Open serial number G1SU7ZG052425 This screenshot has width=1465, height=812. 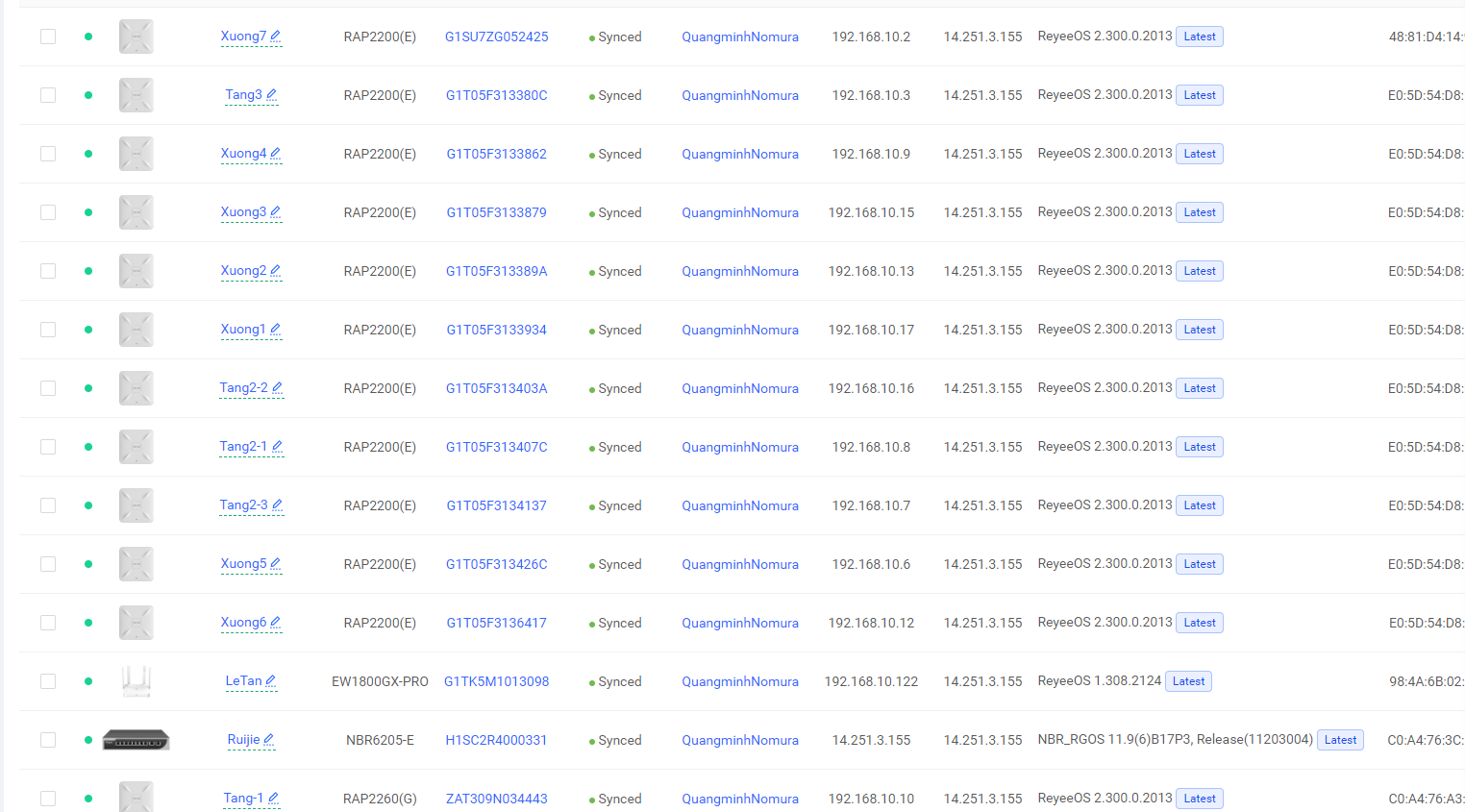tap(497, 37)
